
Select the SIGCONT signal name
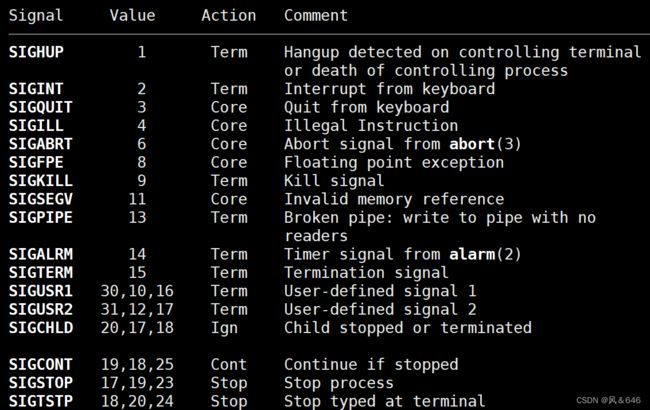click(x=41, y=364)
